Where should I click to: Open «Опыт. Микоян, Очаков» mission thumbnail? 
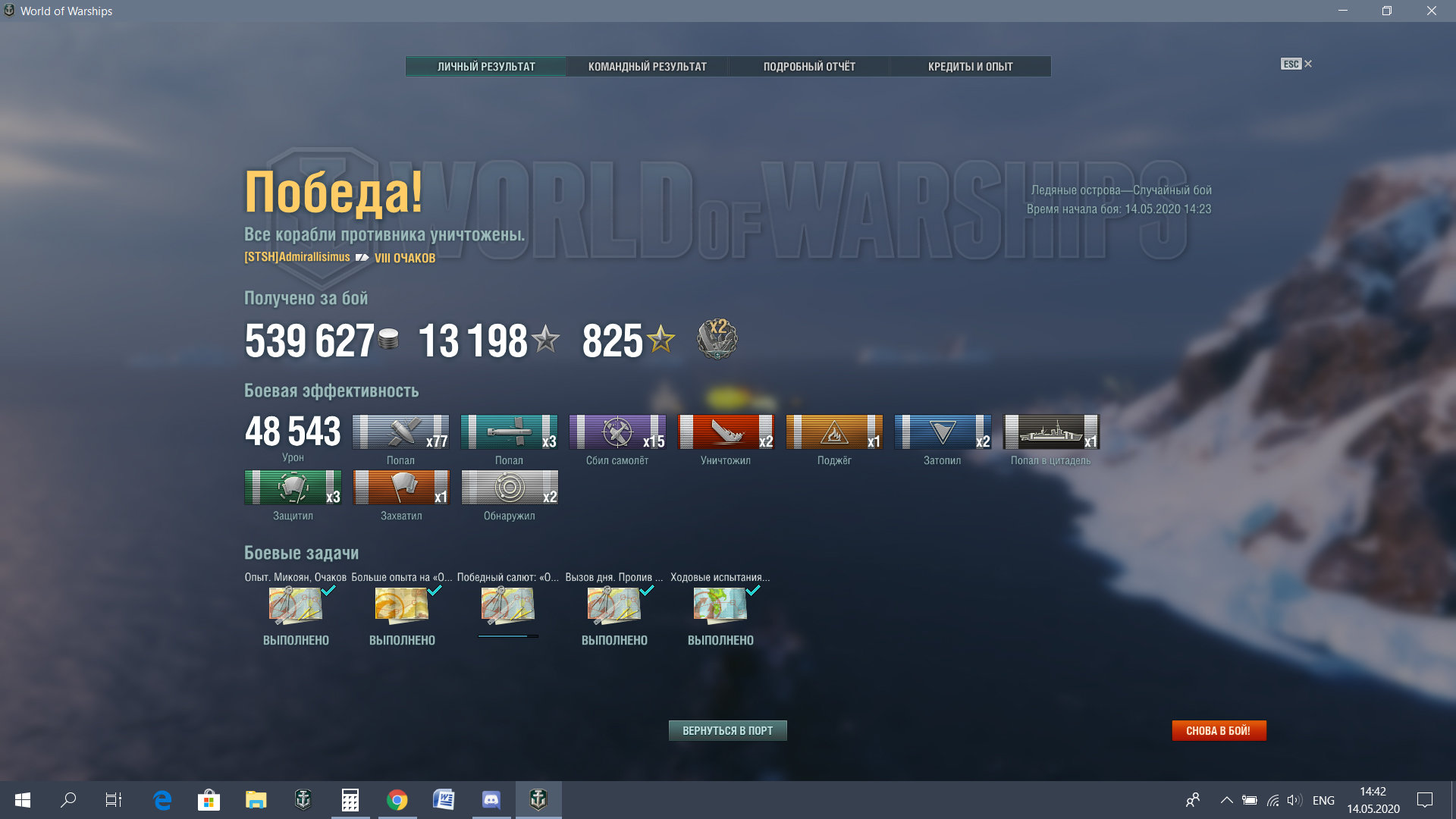[296, 605]
